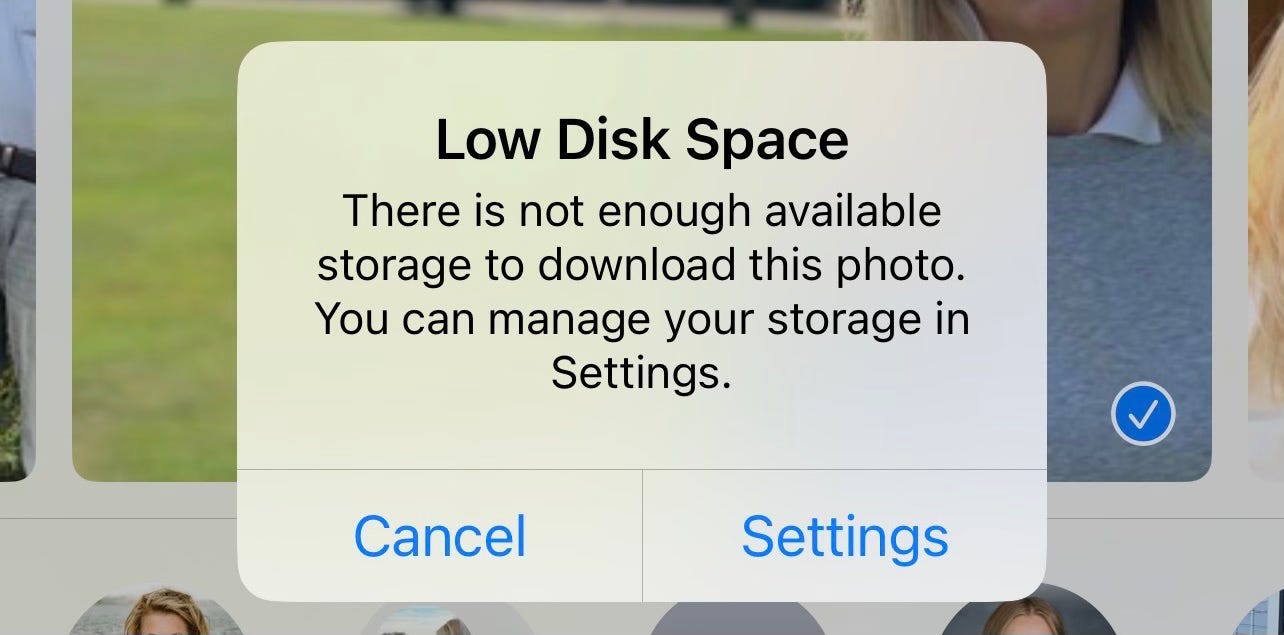Select the circular thumbnail of the long-haired person
Screen dimensions: 1284x635
coord(1029,610)
